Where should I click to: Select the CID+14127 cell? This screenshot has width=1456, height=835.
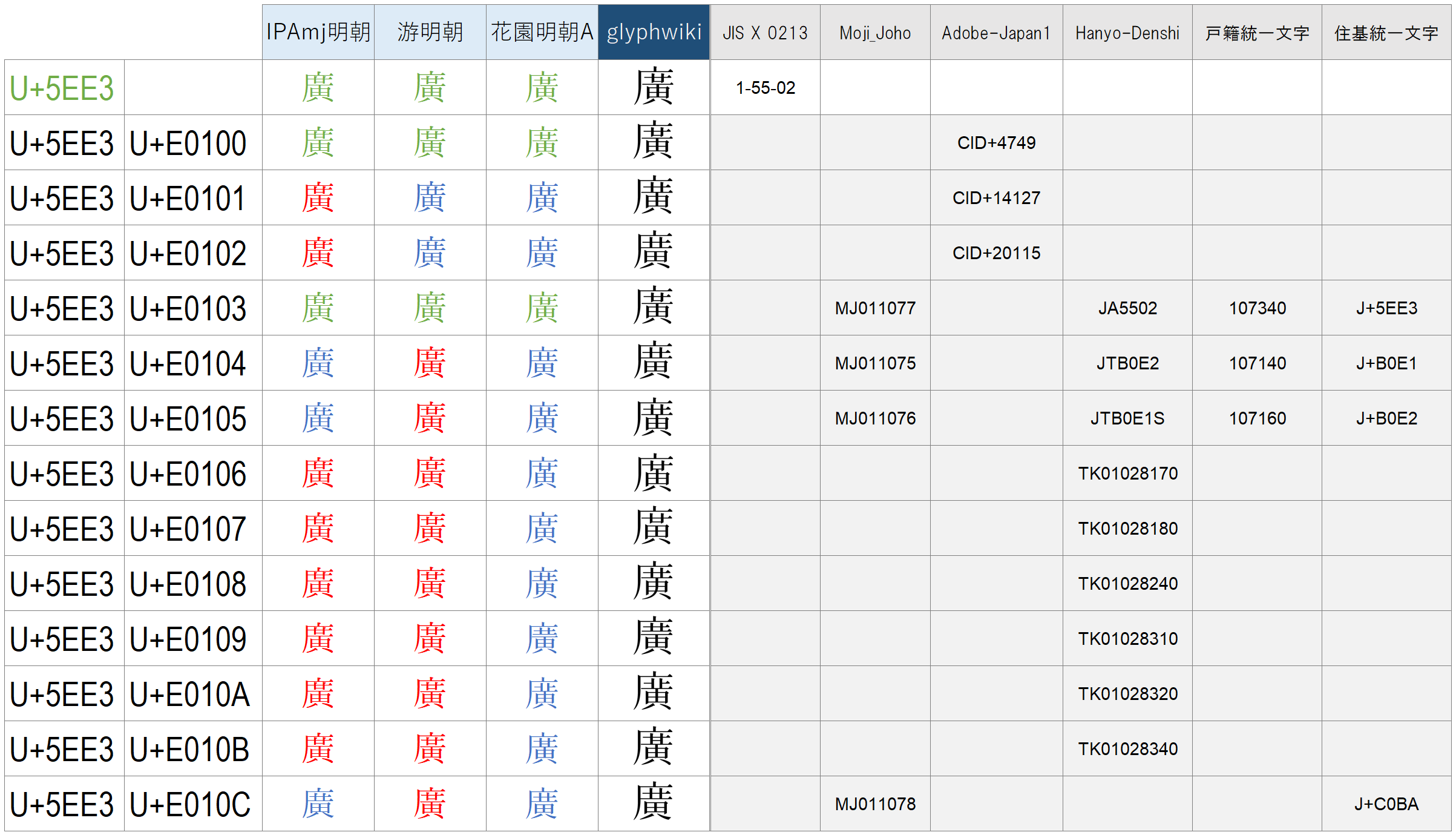click(x=997, y=197)
